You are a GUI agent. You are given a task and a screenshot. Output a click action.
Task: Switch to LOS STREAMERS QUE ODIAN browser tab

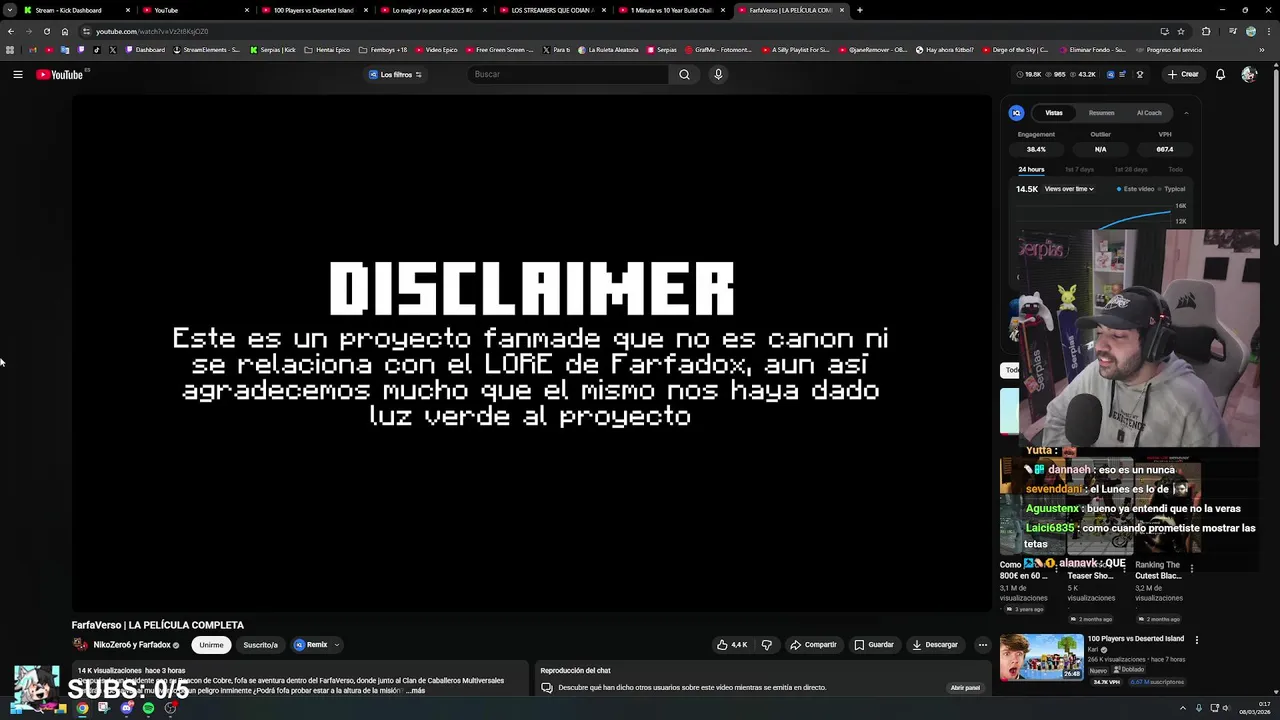click(552, 10)
